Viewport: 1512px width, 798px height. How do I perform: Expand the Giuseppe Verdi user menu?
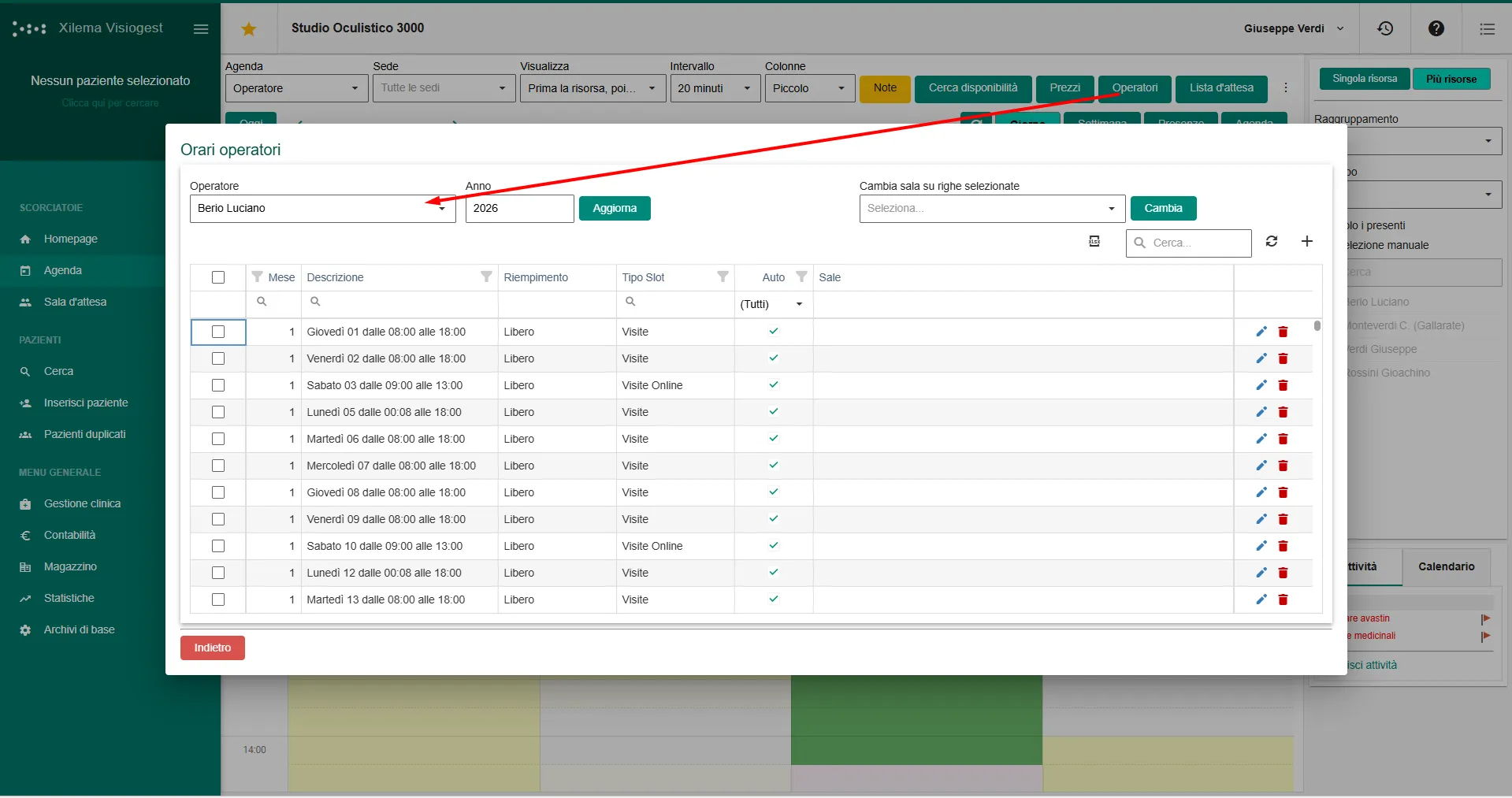pos(1294,28)
